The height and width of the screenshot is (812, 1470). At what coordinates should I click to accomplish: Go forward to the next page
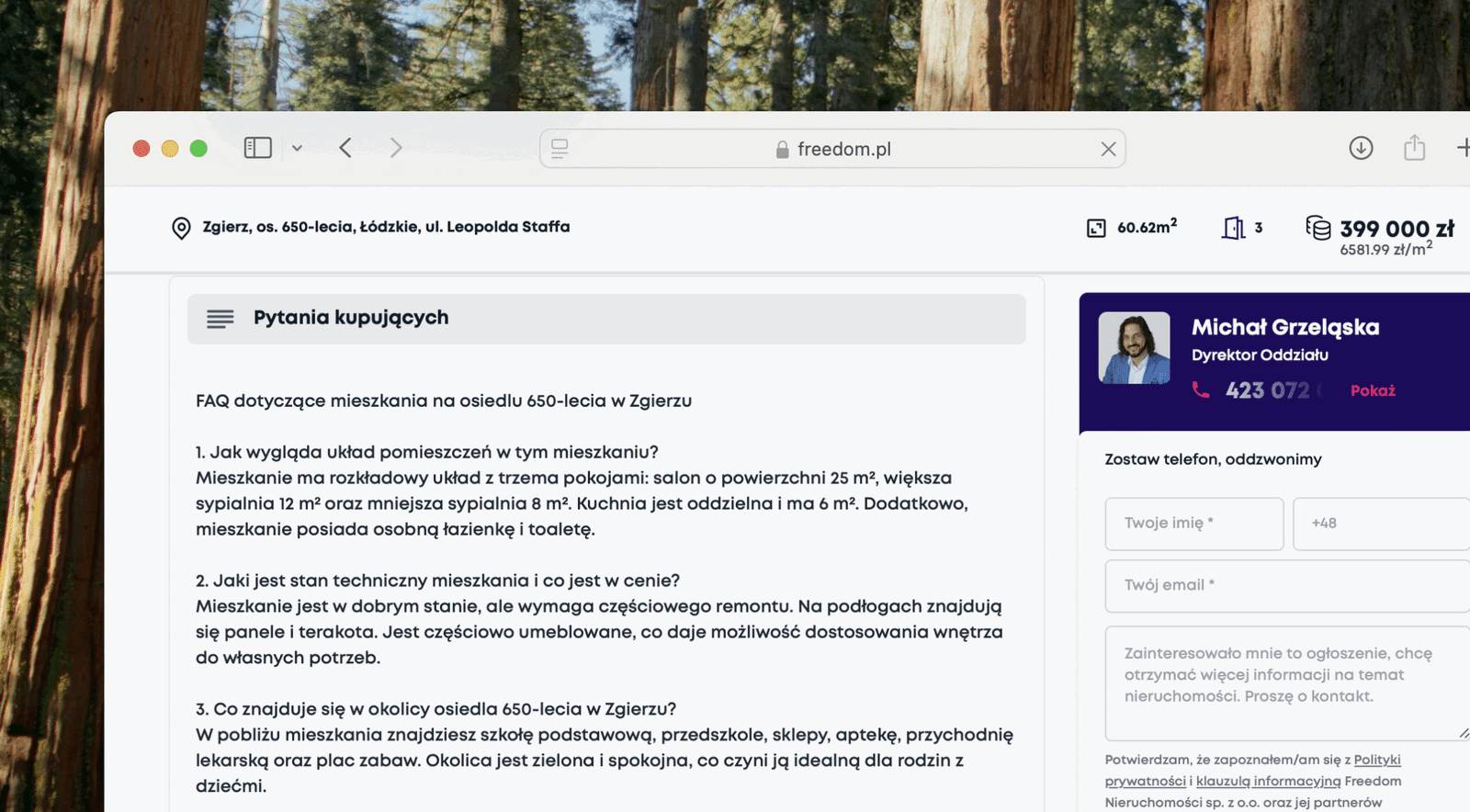pos(396,148)
